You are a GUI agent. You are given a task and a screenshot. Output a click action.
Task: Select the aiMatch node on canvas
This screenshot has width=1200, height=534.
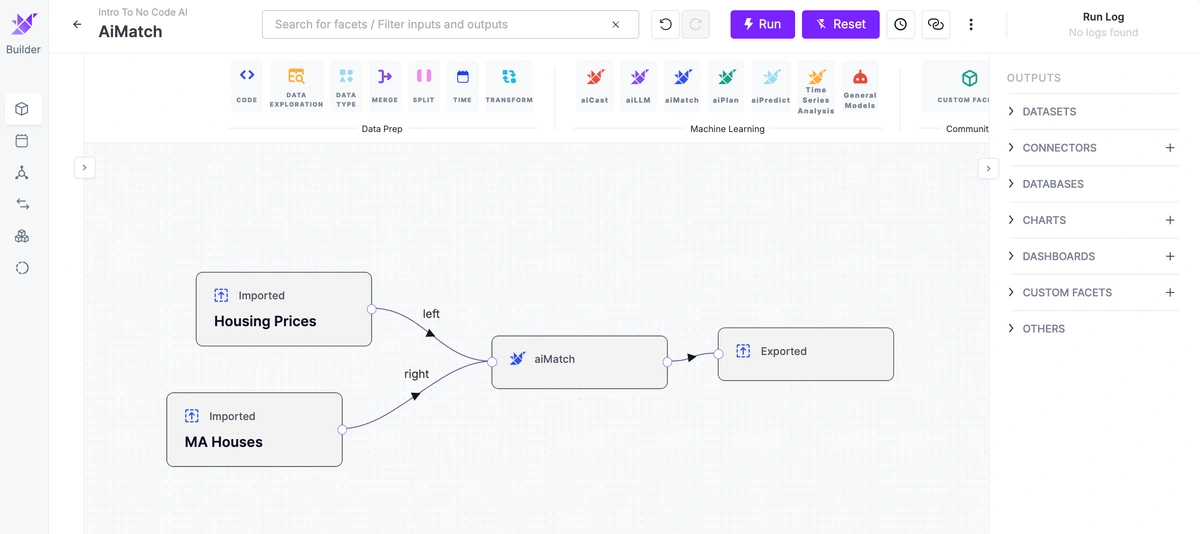580,362
